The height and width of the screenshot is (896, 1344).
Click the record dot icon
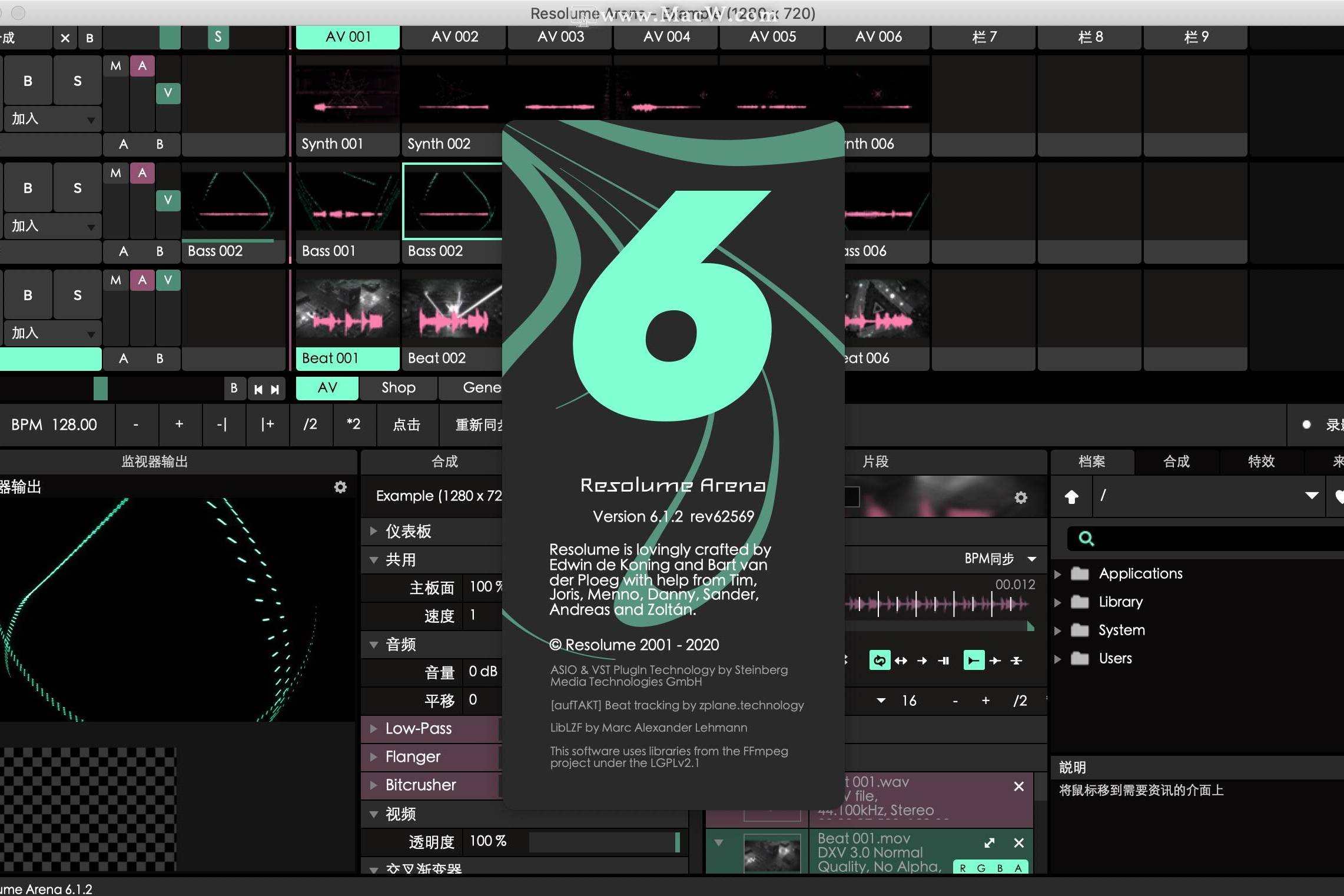1306,424
